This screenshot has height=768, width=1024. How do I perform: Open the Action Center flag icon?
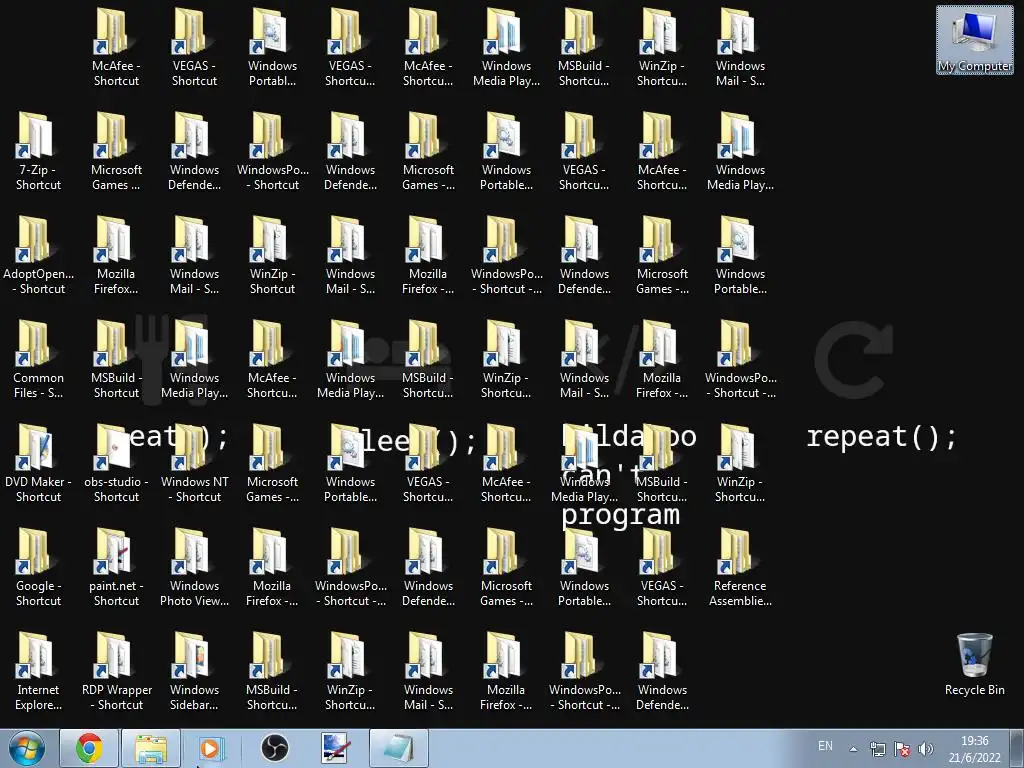902,749
